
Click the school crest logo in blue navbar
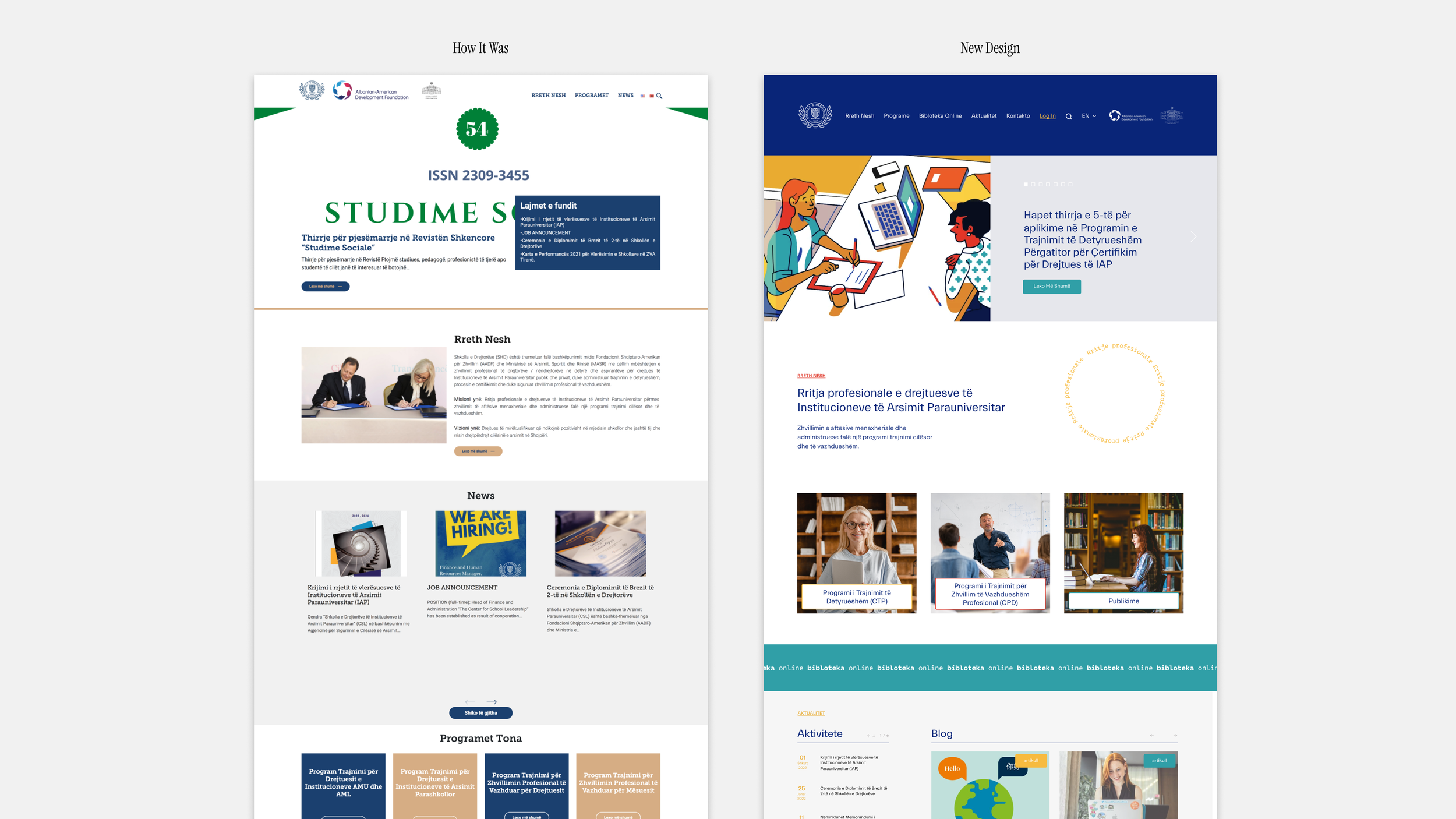click(x=815, y=115)
